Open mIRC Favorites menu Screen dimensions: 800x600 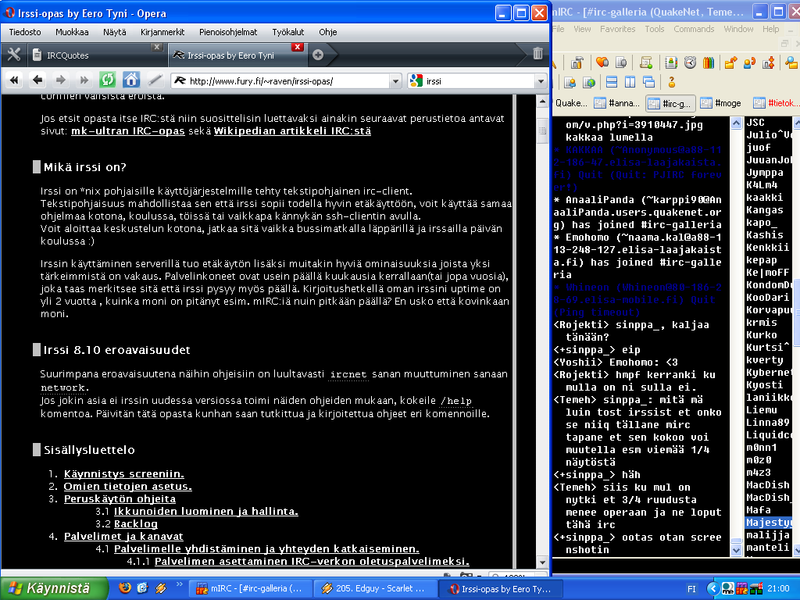(617, 29)
